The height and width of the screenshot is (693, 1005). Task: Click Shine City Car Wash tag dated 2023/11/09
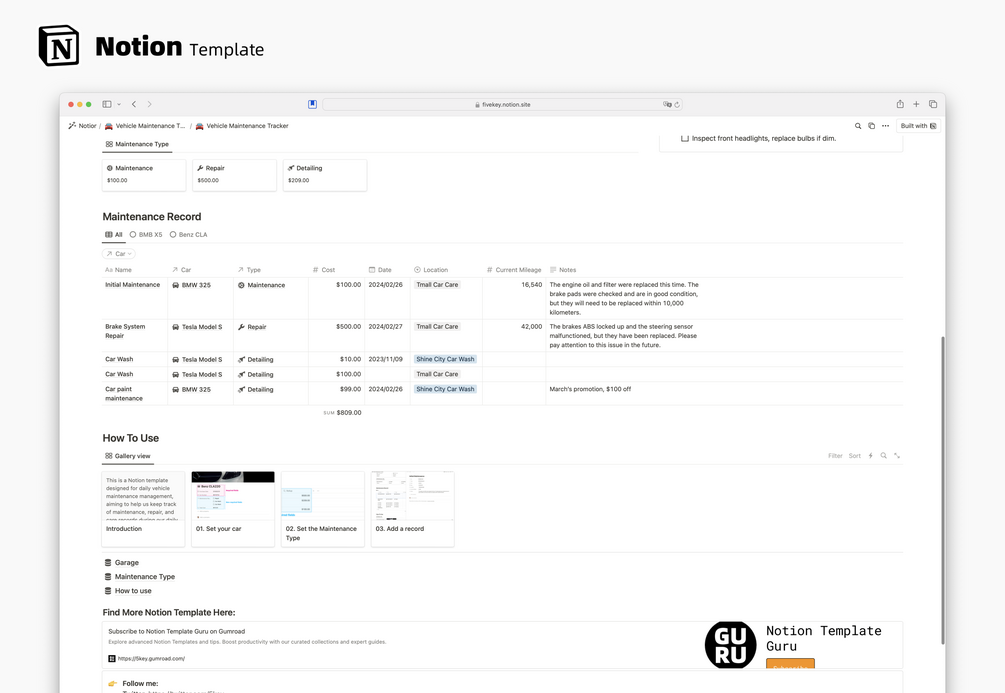click(445, 359)
